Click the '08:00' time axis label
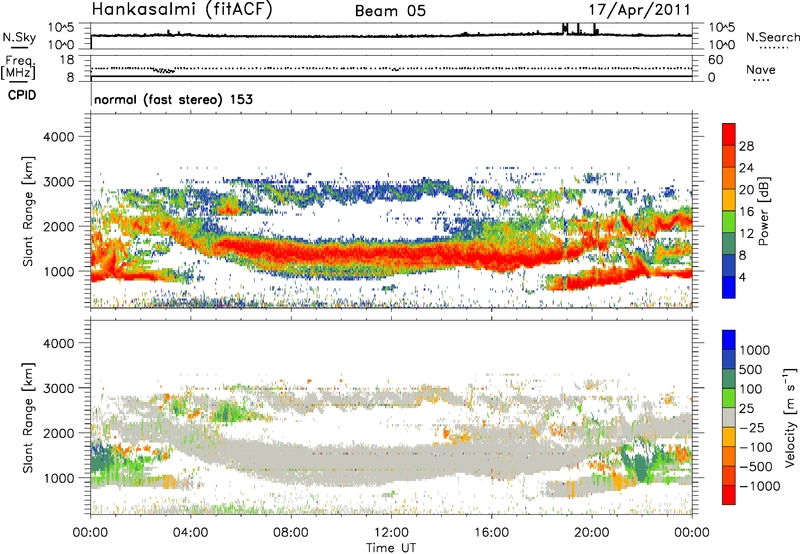The image size is (800, 554). pos(291,533)
